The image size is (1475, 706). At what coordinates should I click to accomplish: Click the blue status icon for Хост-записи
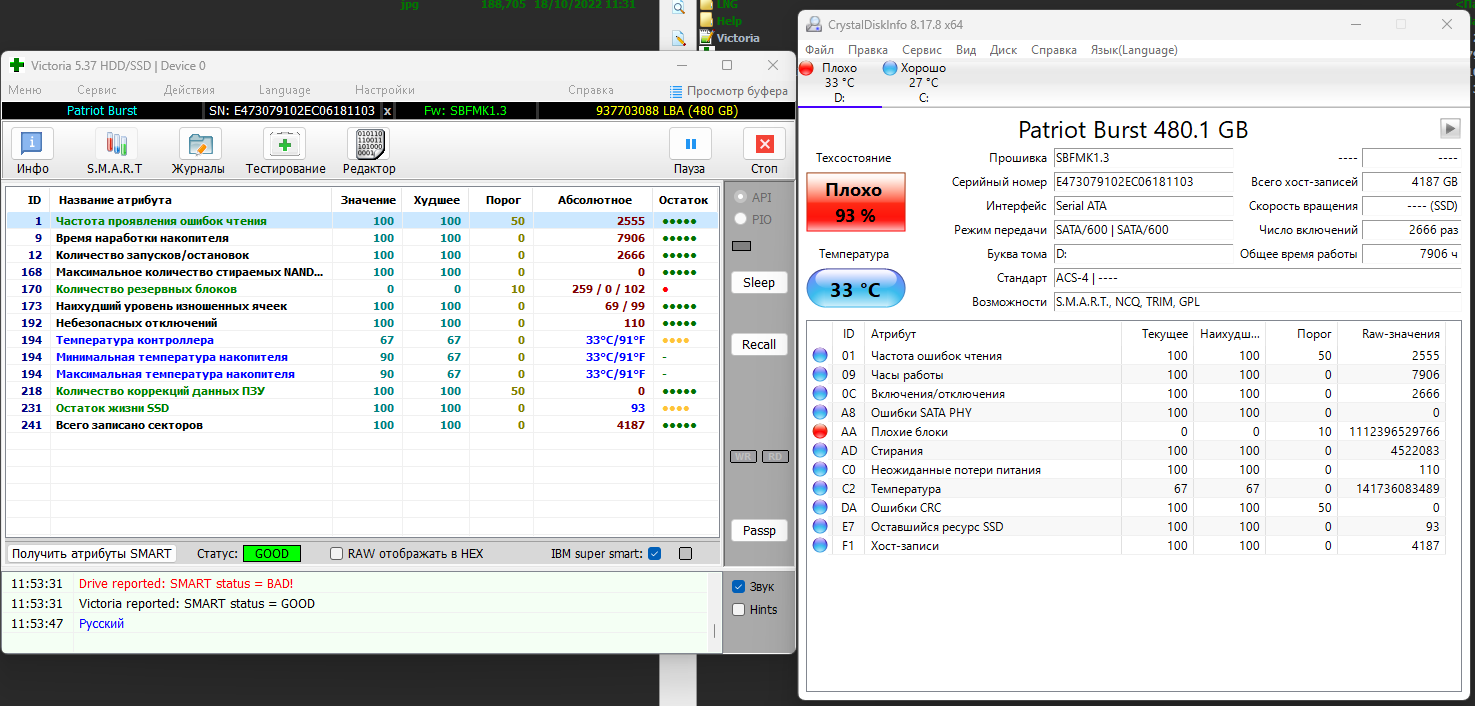point(820,546)
